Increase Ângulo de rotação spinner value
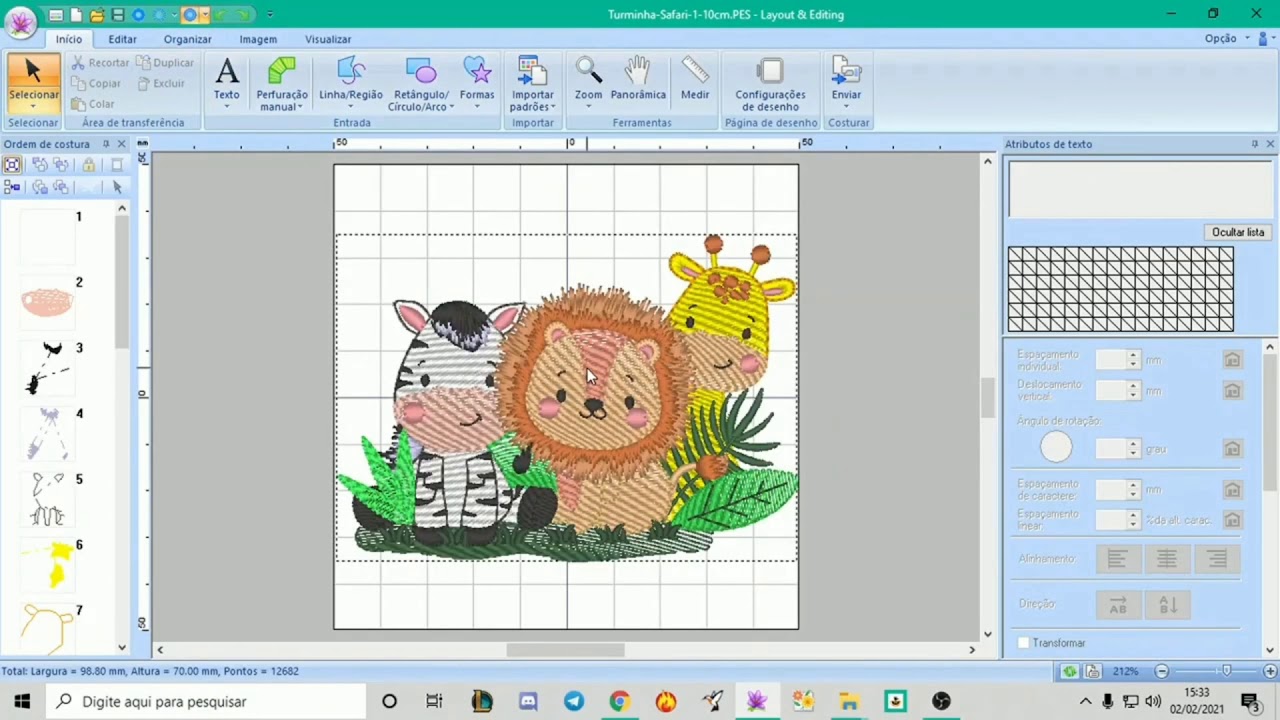1280x720 pixels. pyautogui.click(x=1133, y=445)
